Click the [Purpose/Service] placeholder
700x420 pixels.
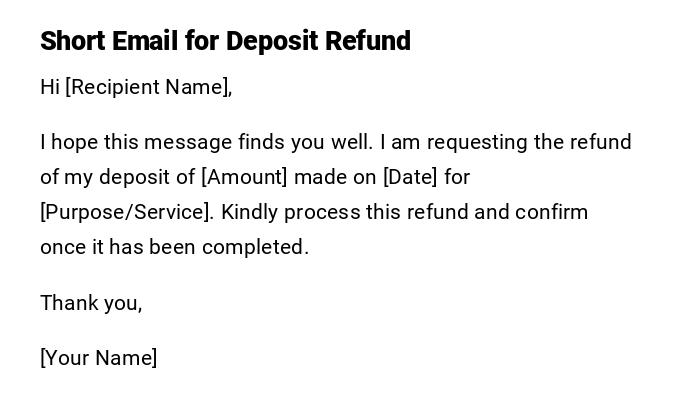[126, 212]
